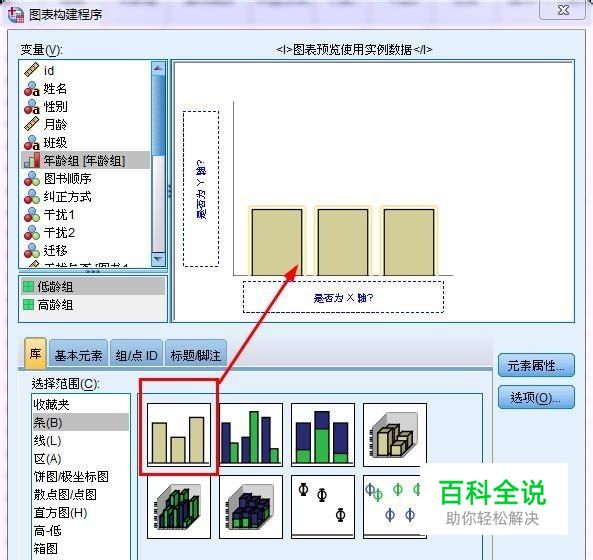593x560 pixels.
Task: Click the nominal string icon beside 姓名
Action: point(31,88)
